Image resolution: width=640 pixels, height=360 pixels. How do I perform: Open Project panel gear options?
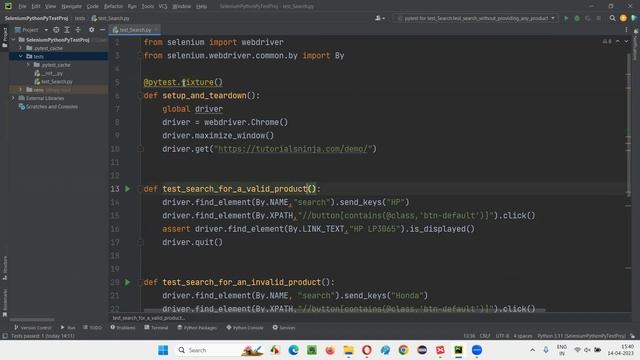point(91,30)
